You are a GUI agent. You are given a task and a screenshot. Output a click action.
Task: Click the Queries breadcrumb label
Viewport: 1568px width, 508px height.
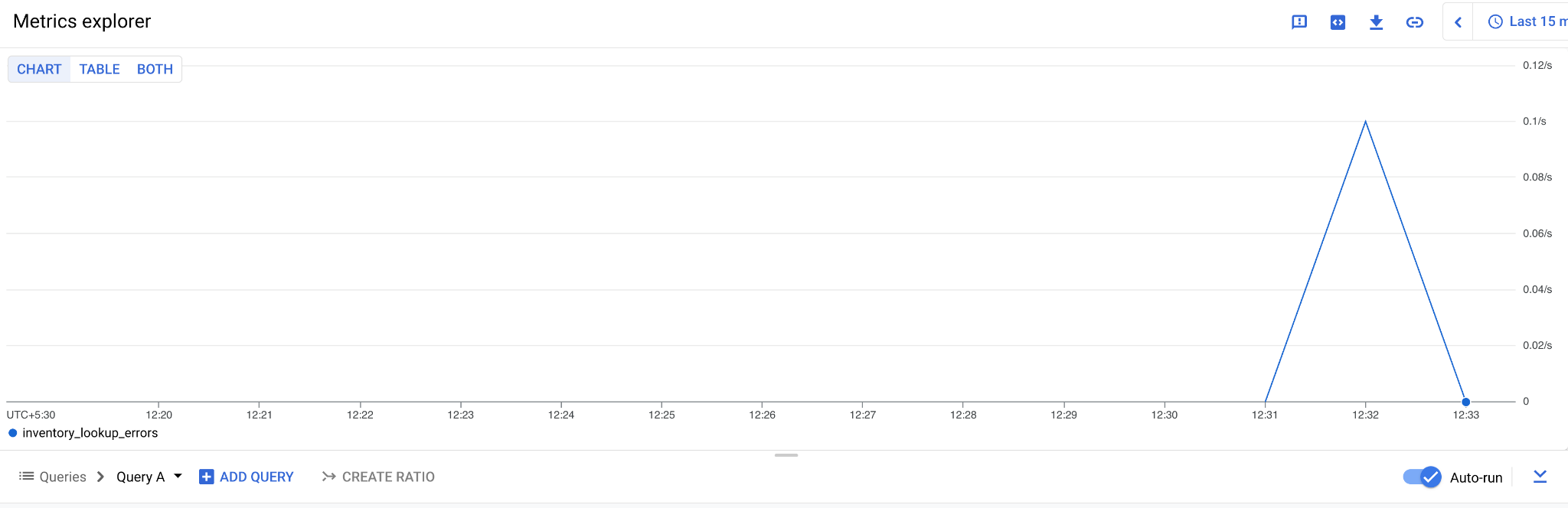[x=63, y=477]
